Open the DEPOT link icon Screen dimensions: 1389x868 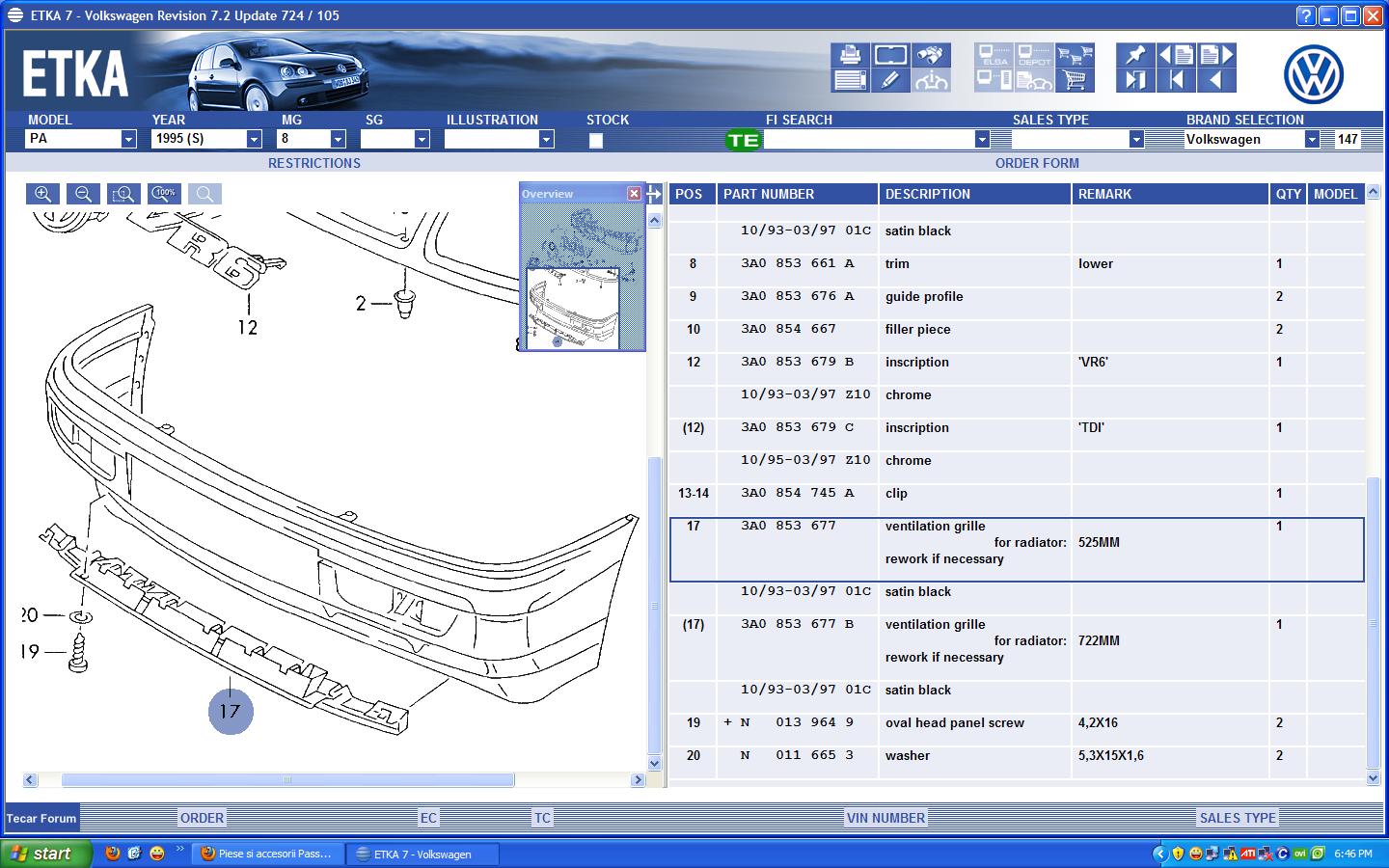coord(1035,55)
